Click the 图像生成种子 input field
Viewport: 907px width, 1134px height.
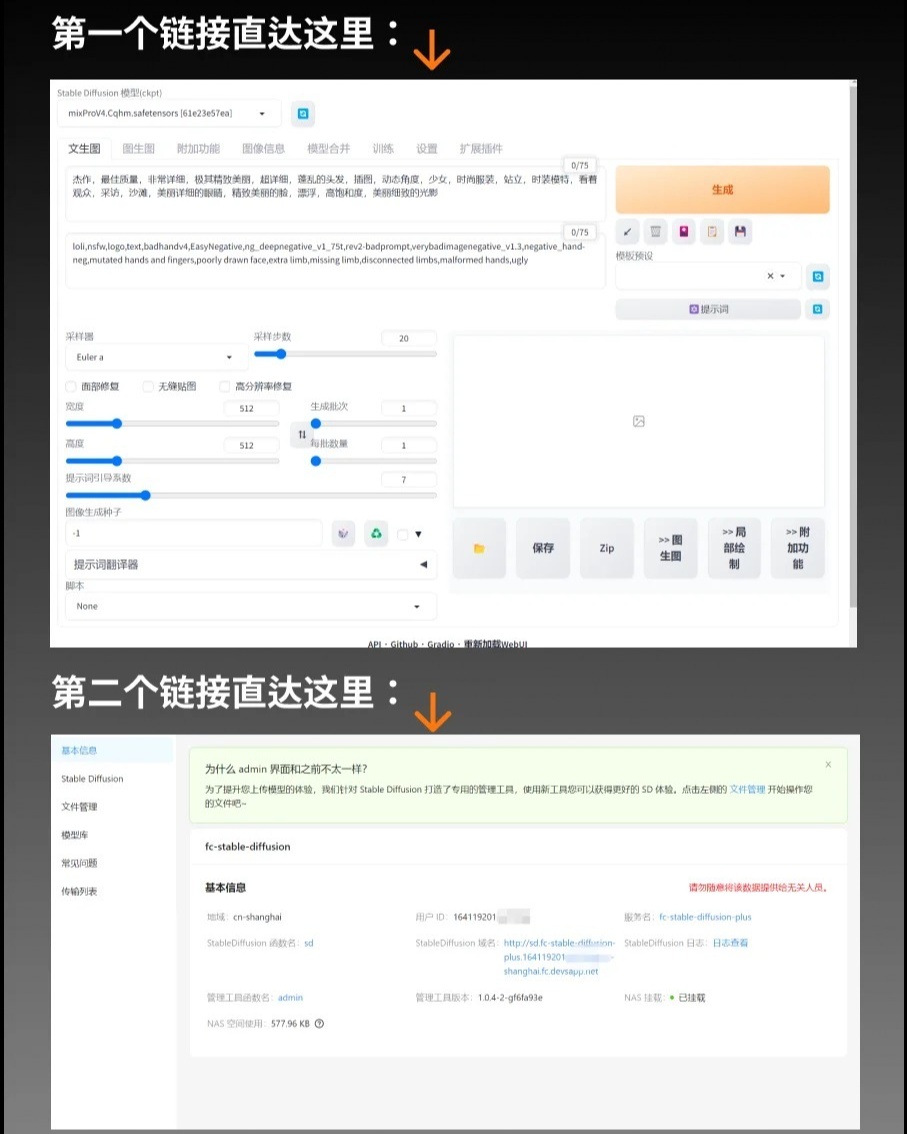pyautogui.click(x=194, y=533)
